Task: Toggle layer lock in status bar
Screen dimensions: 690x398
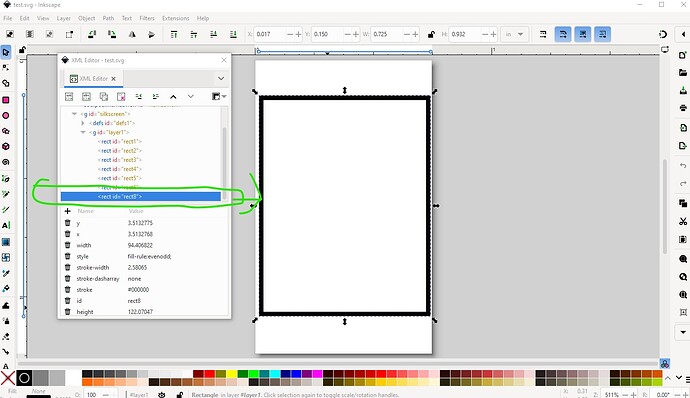Action: pos(180,394)
